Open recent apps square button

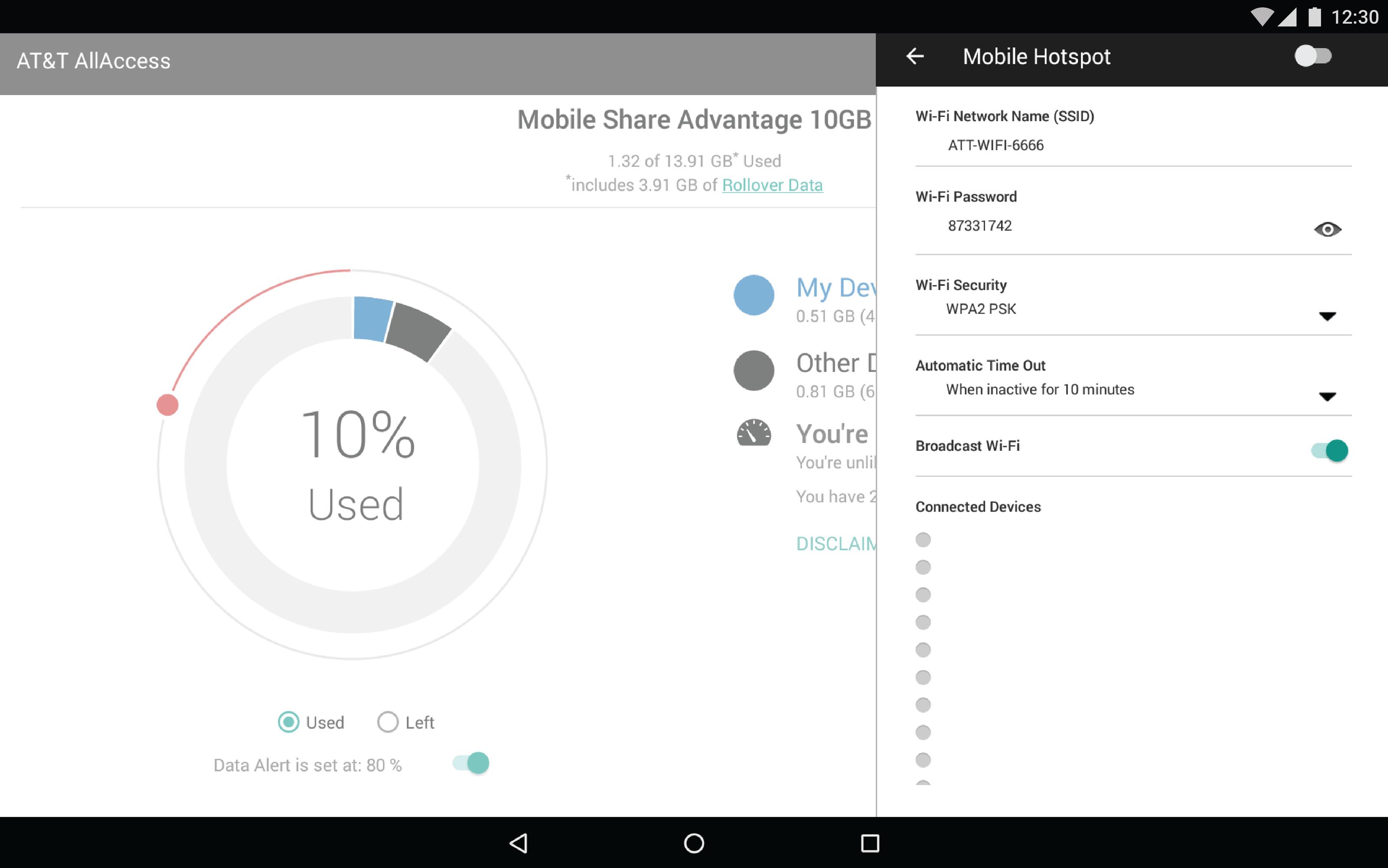[869, 843]
